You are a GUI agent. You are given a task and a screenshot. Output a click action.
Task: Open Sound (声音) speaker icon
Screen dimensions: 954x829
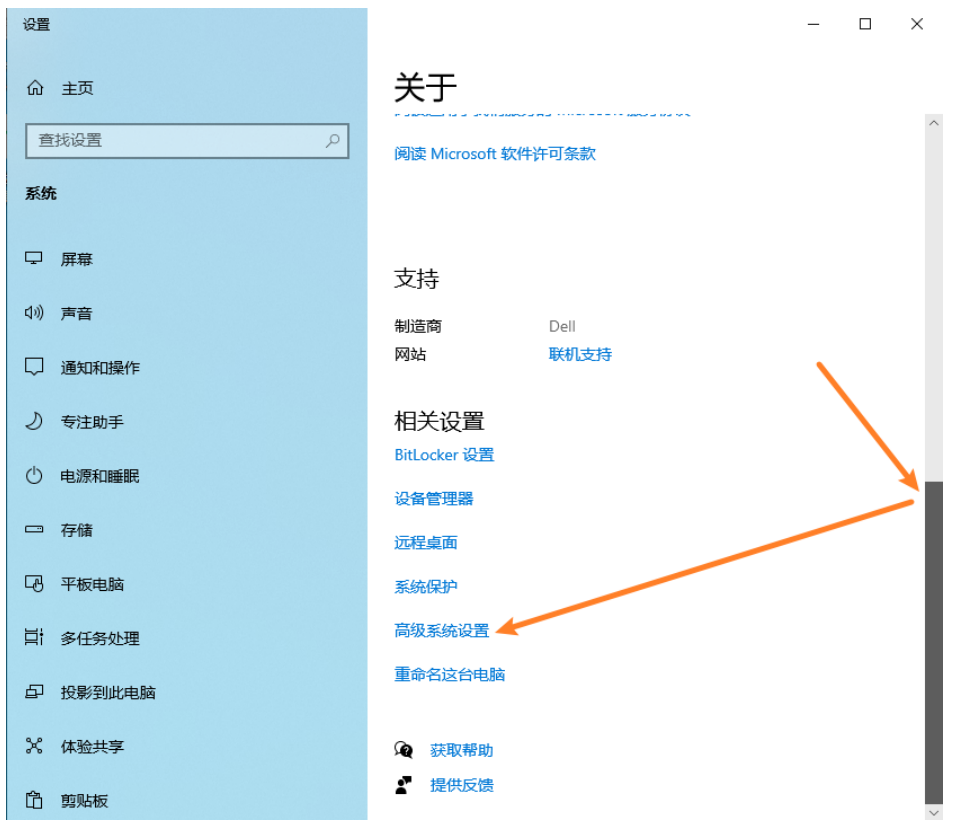[35, 313]
